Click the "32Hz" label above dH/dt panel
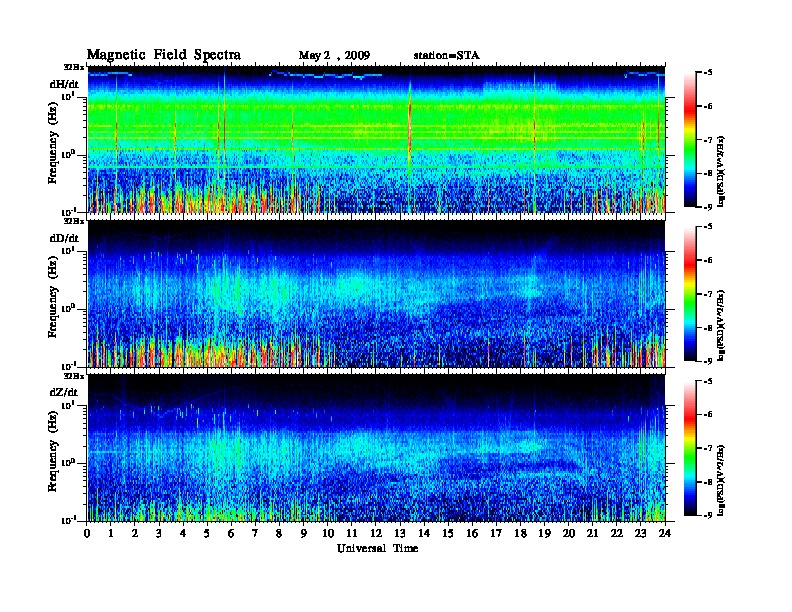This screenshot has width=792, height=612. click(74, 67)
